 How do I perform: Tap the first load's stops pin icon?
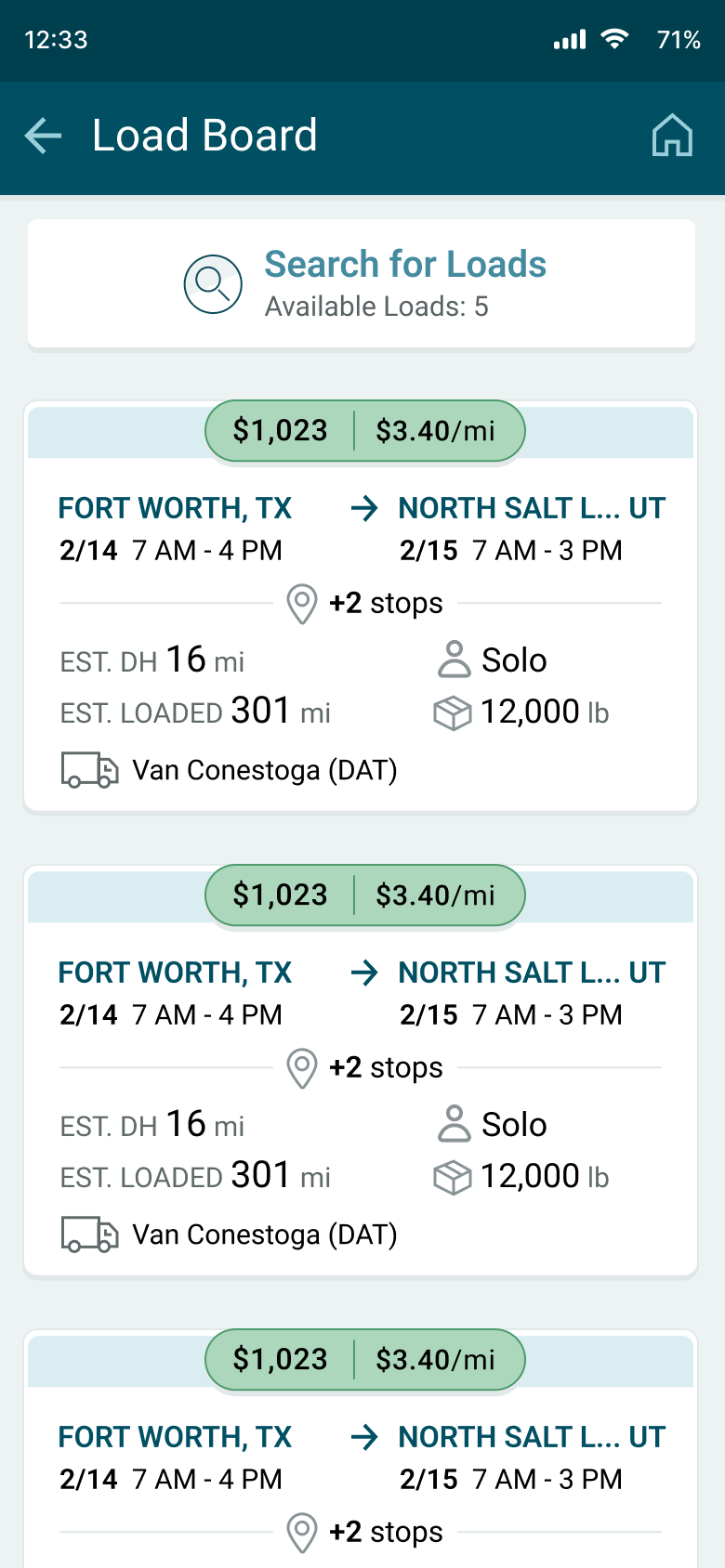[301, 604]
